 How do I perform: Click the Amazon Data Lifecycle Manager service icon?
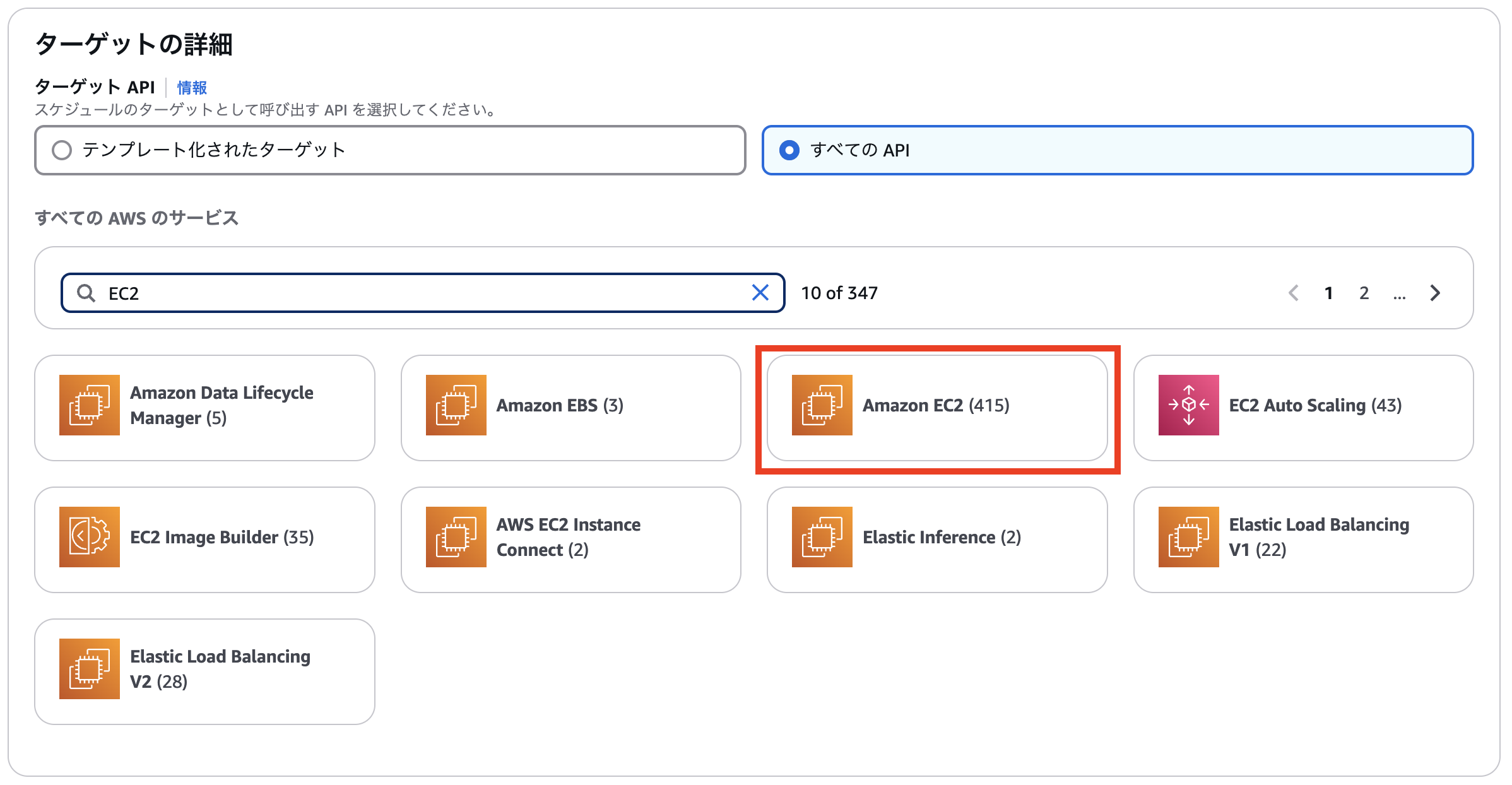(x=90, y=405)
